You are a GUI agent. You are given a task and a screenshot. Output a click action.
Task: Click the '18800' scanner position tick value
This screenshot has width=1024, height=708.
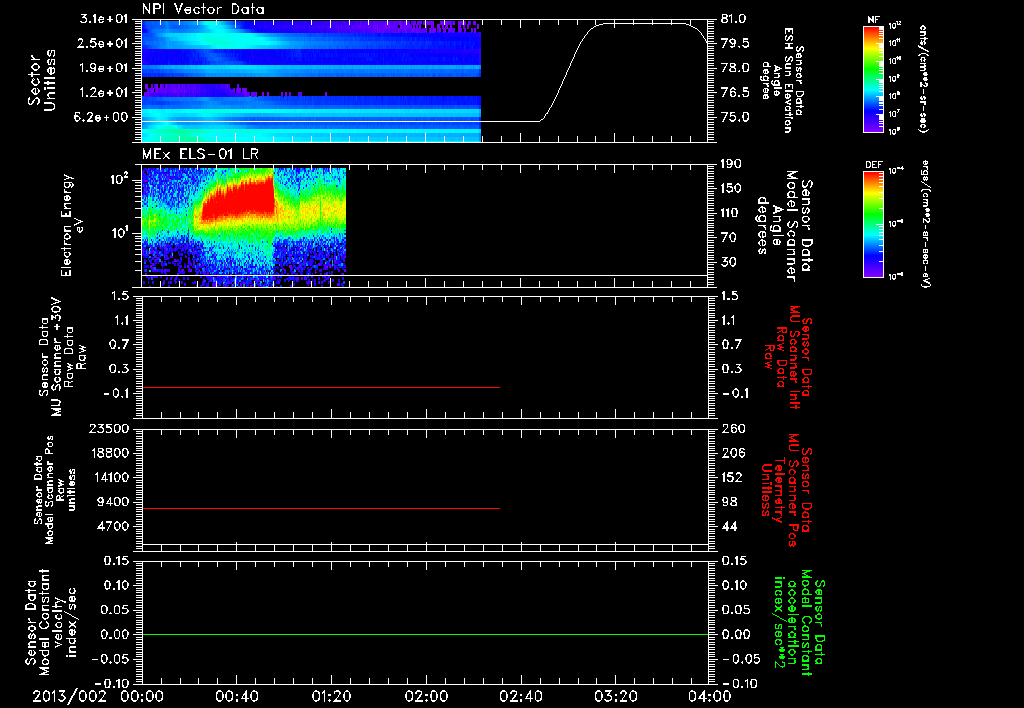click(x=112, y=453)
